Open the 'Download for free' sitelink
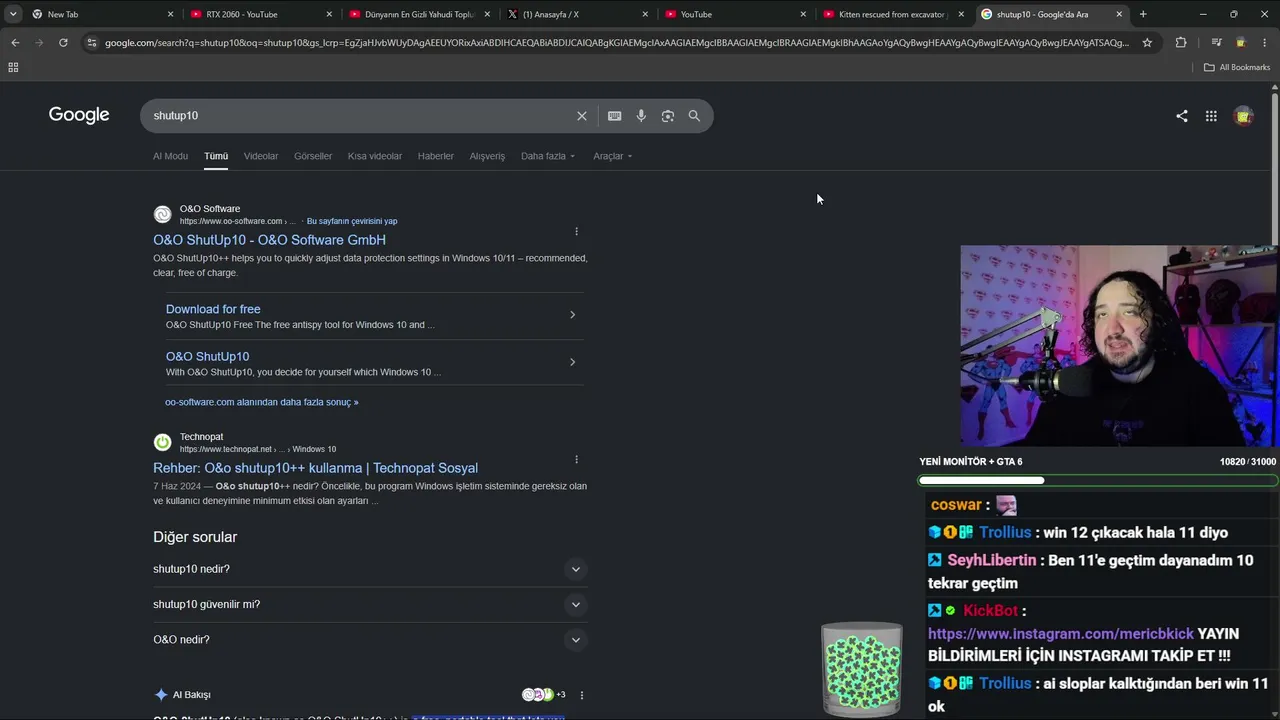This screenshot has height=720, width=1280. (x=213, y=309)
